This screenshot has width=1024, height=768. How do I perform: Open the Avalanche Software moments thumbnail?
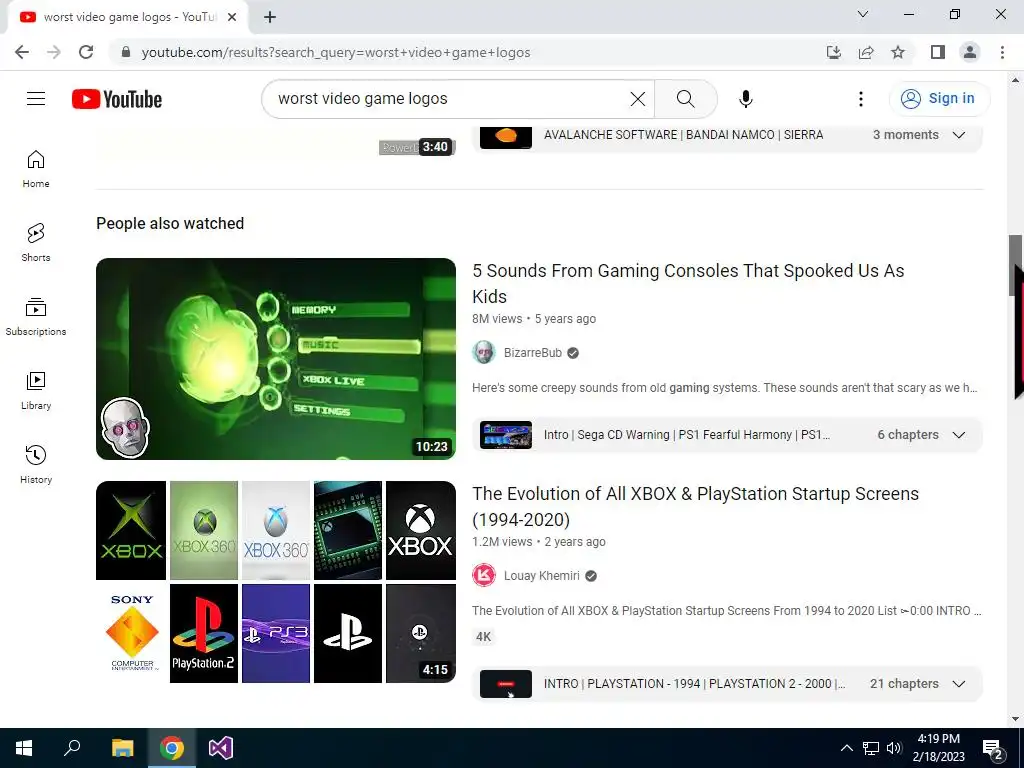[x=506, y=136]
